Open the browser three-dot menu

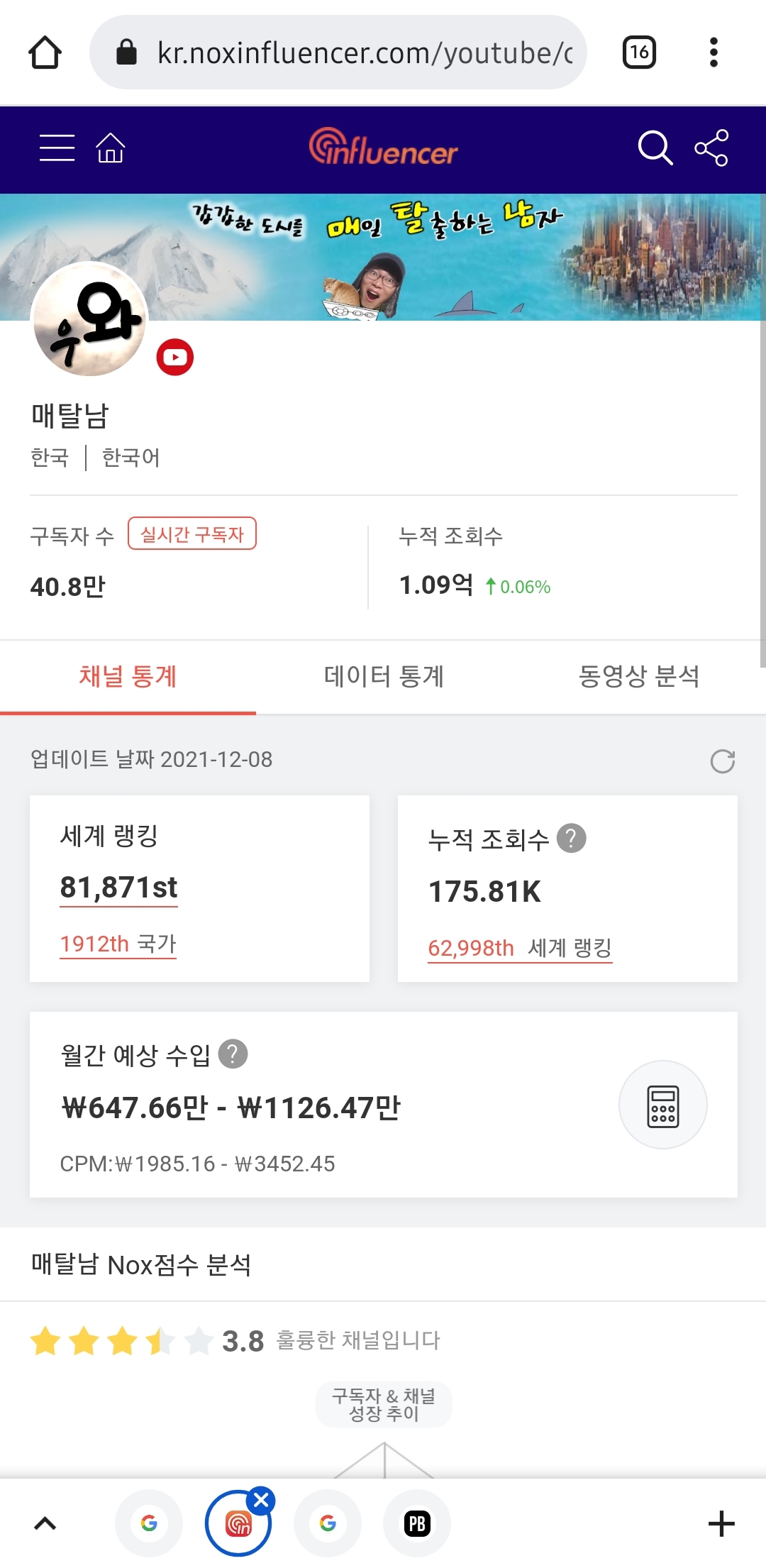(x=714, y=53)
